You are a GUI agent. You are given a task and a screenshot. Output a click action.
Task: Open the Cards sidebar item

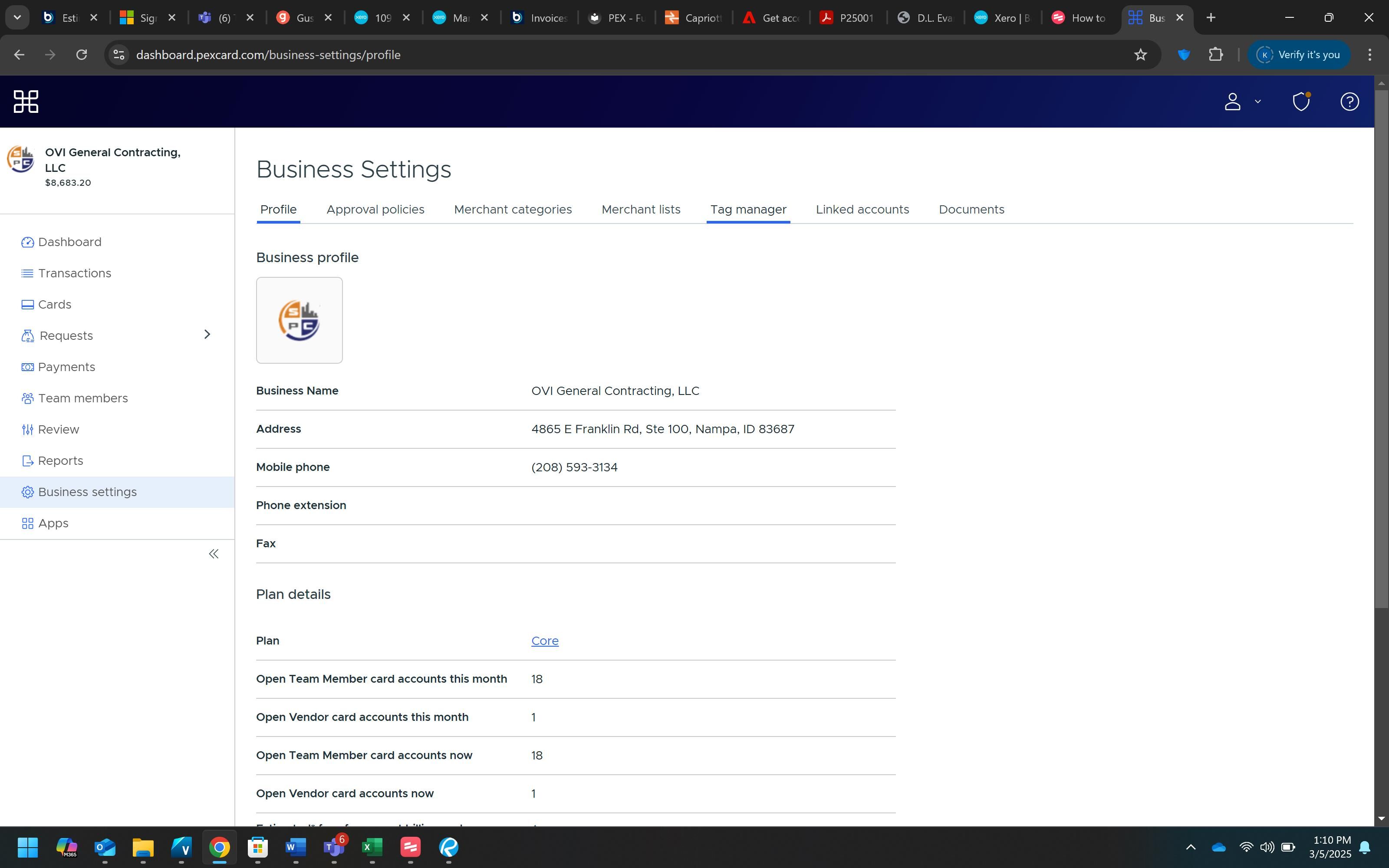pos(55,305)
